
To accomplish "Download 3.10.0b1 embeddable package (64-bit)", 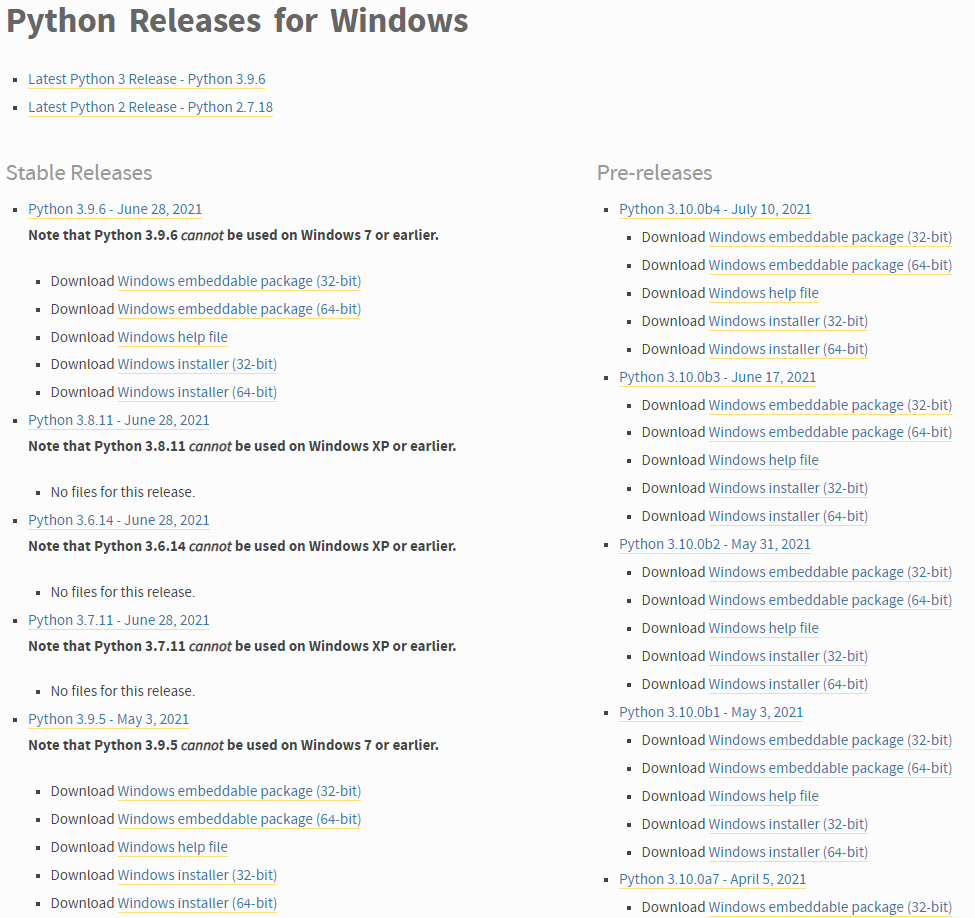I will [830, 768].
